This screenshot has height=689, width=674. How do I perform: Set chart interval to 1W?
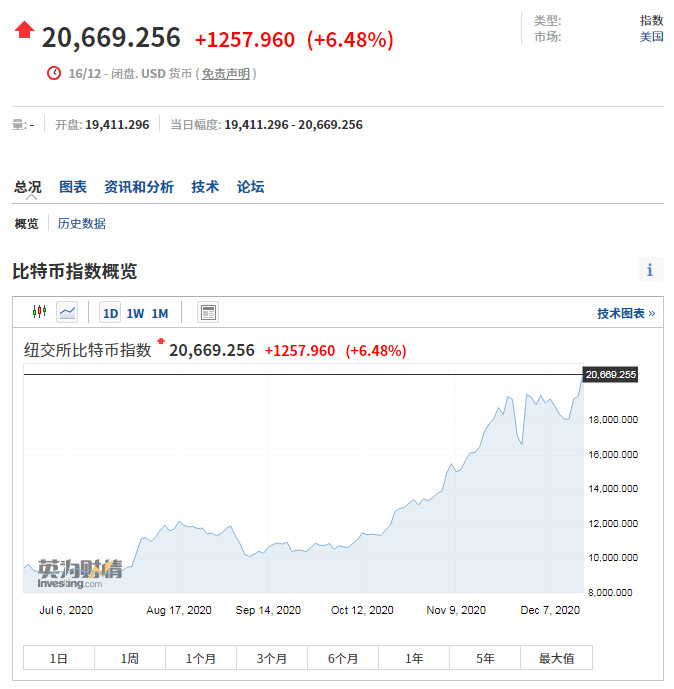[x=135, y=313]
